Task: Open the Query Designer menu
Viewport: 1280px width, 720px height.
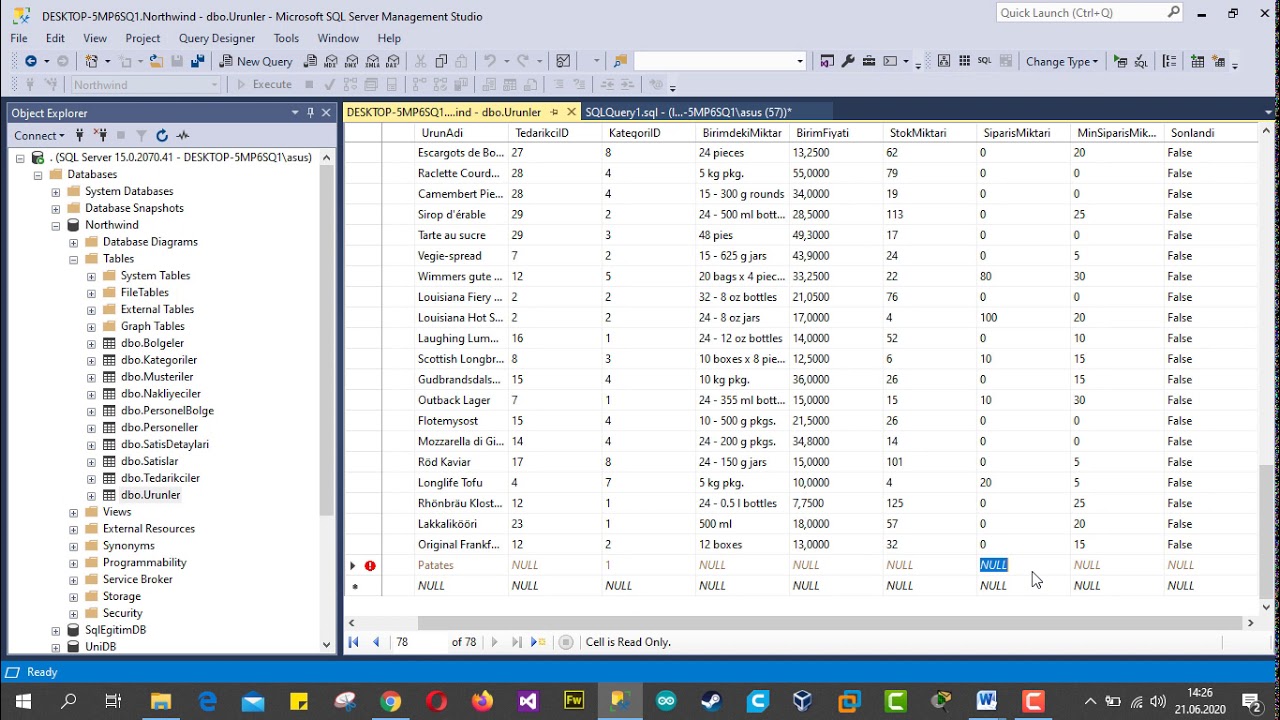Action: coord(217,38)
